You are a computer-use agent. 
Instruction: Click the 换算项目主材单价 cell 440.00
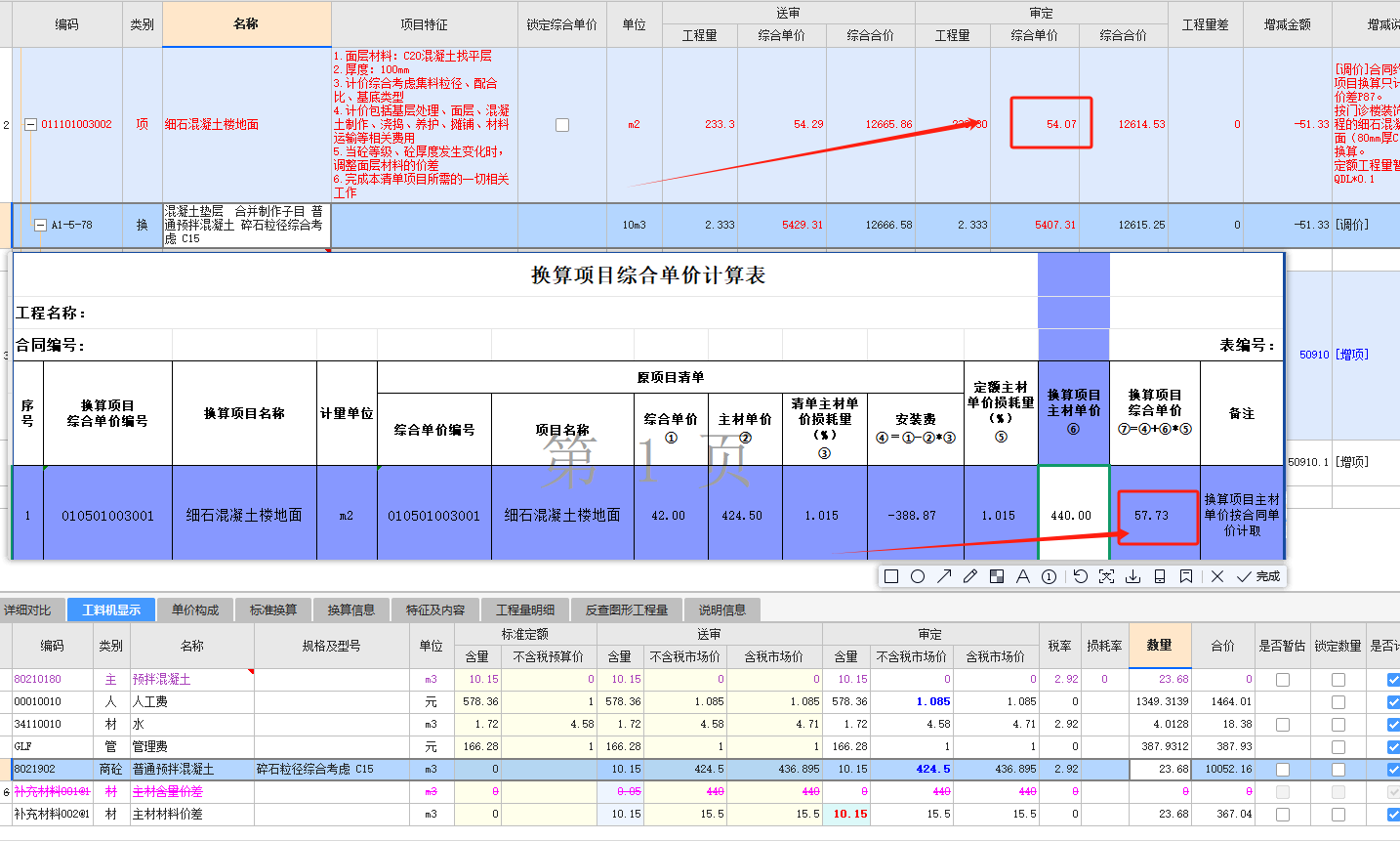(1074, 515)
